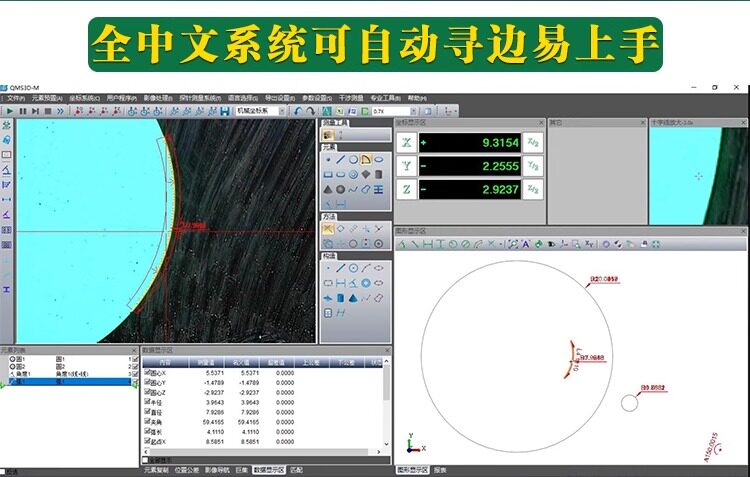Switch to the 位置公差 tab
Image resolution: width=750 pixels, height=477 pixels.
pyautogui.click(x=187, y=470)
